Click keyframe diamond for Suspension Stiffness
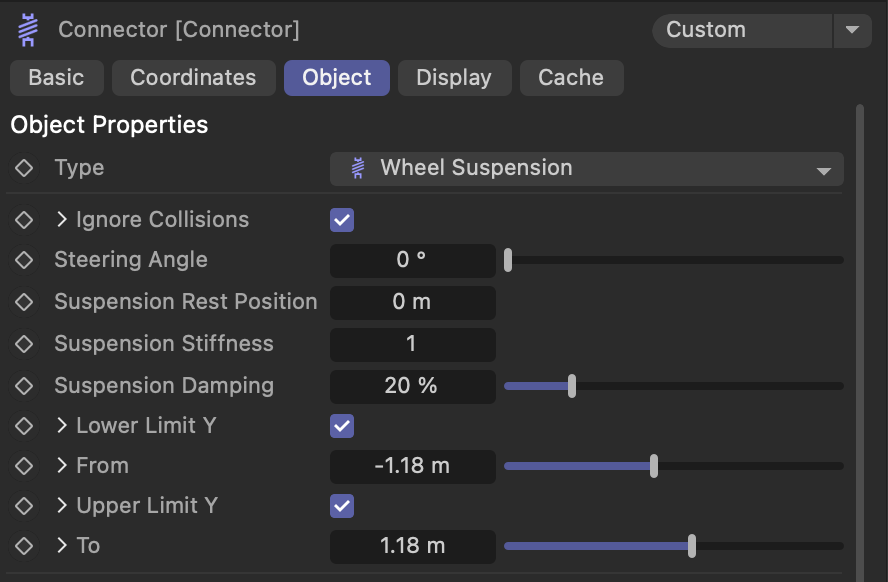888x582 pixels. click(x=24, y=344)
